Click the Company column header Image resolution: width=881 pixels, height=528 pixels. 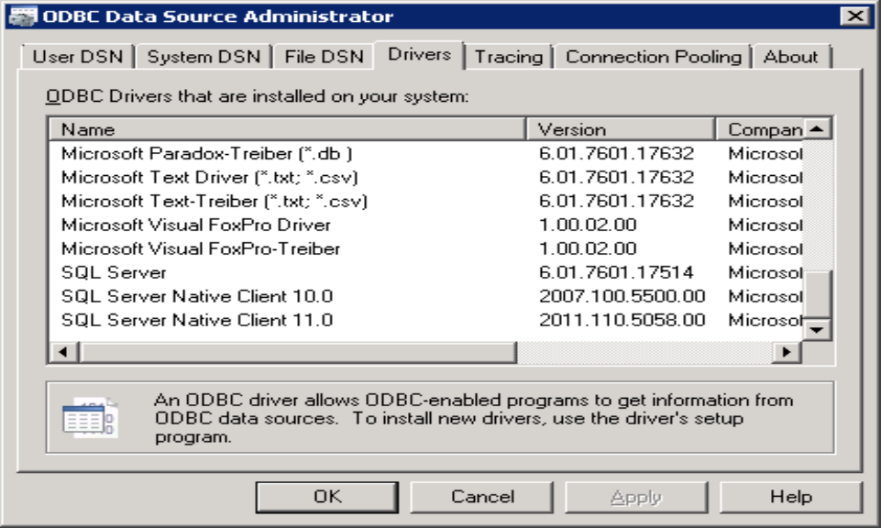(x=760, y=129)
